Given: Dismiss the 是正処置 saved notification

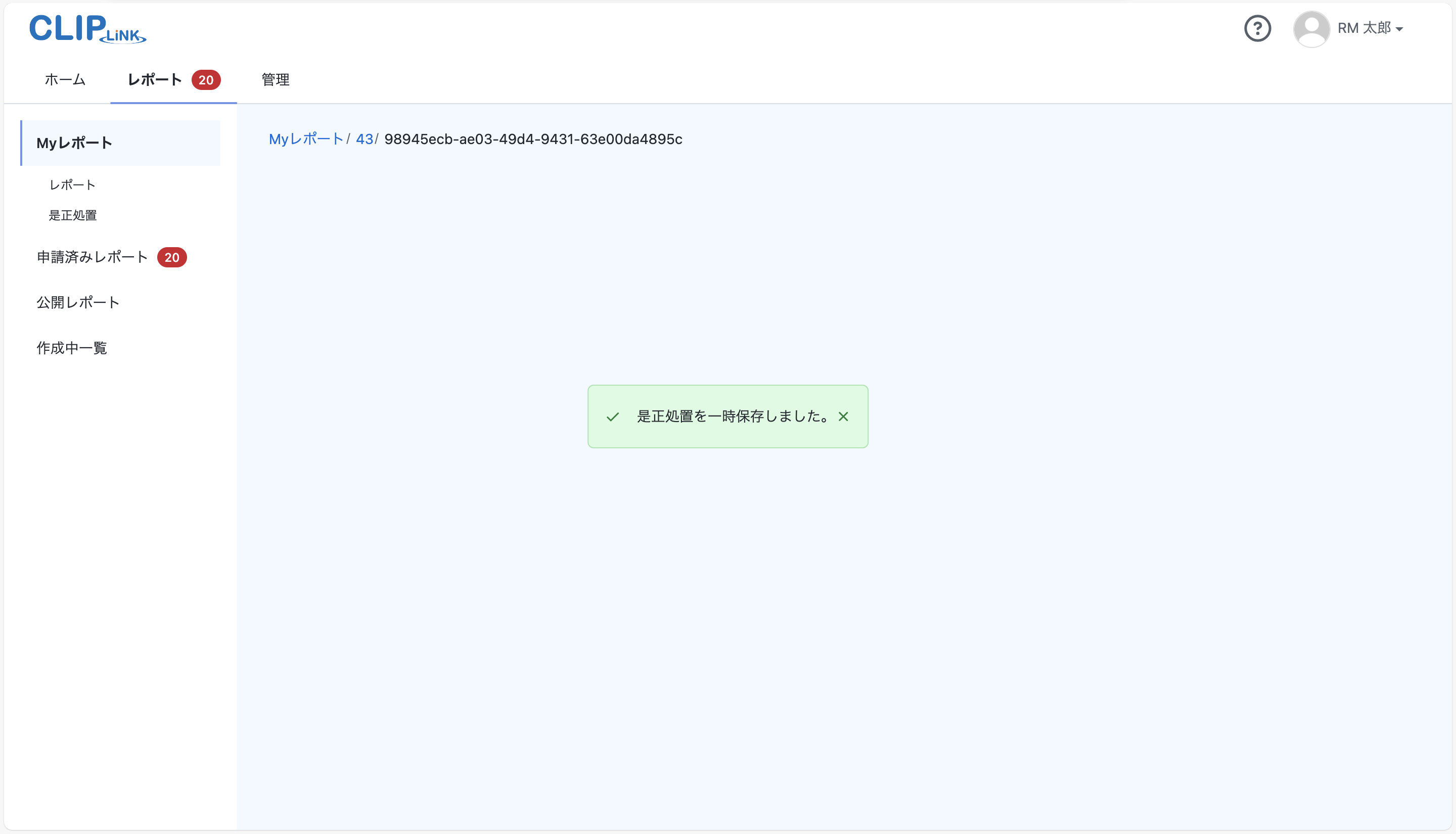Looking at the screenshot, I should 844,416.
